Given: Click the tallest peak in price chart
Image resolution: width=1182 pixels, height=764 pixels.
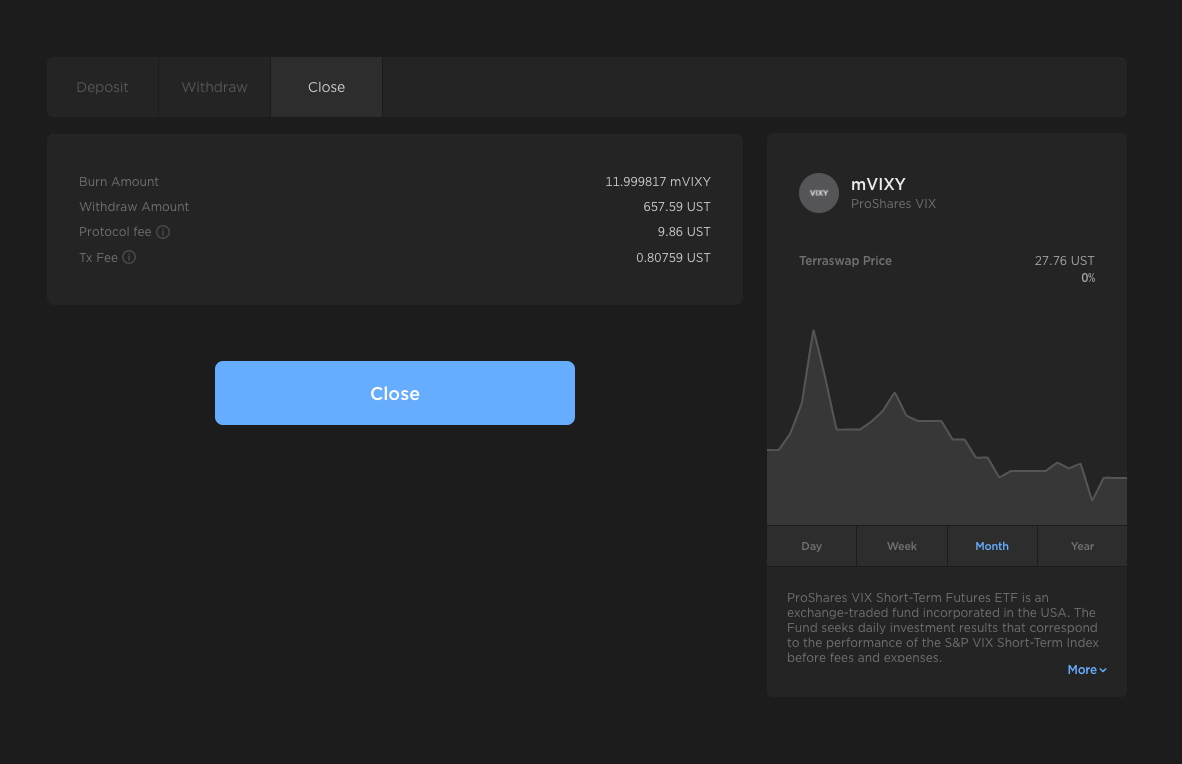Looking at the screenshot, I should click(x=813, y=332).
